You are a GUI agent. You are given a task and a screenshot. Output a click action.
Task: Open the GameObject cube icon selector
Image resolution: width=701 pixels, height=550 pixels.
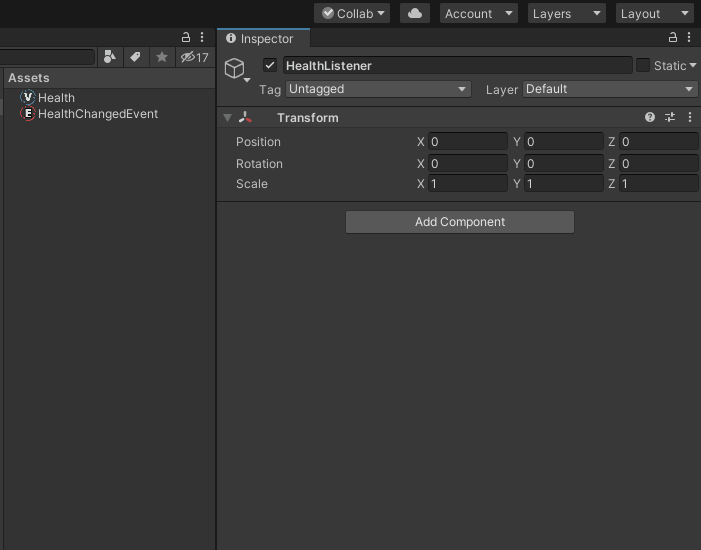tap(237, 70)
